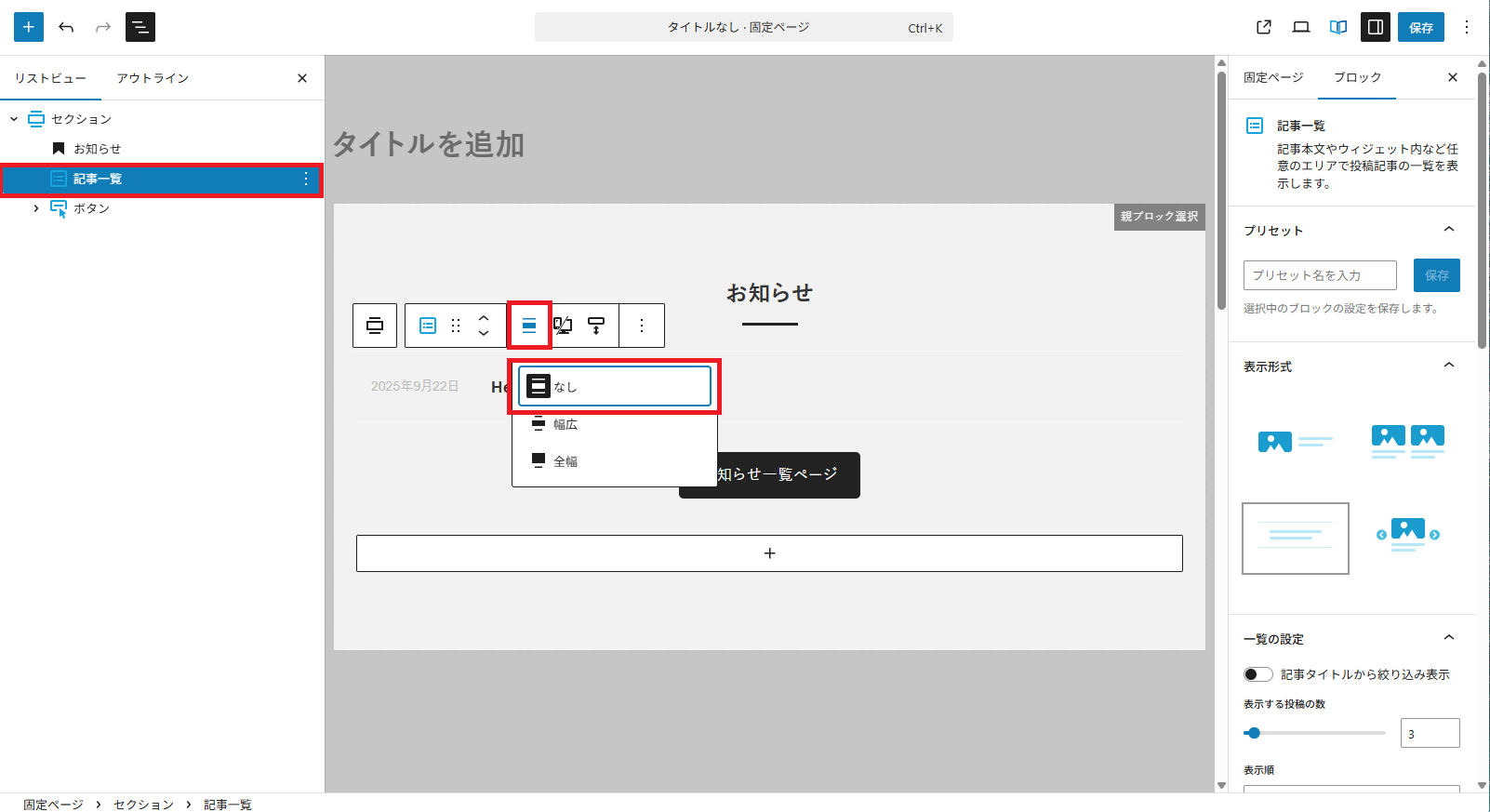
Task: Collapse the プリセット panel
Action: [x=1448, y=230]
